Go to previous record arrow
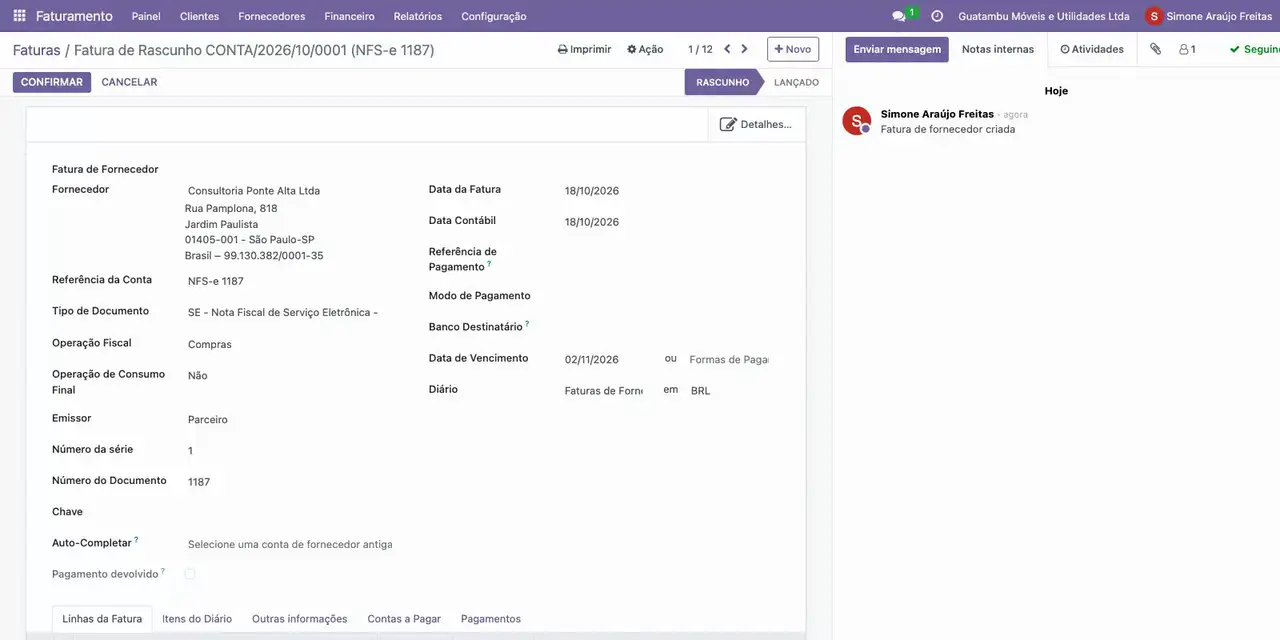The image size is (1280, 640). click(727, 49)
